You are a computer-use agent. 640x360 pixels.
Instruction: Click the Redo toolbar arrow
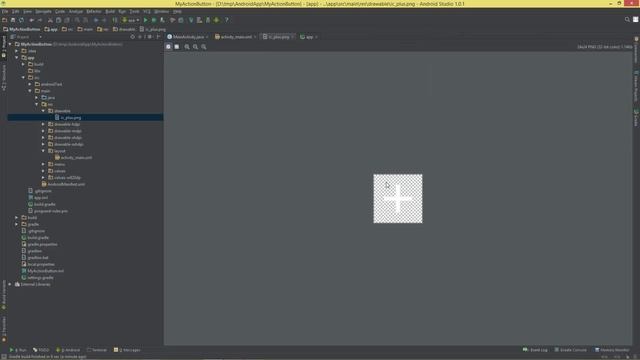pos(40,20)
